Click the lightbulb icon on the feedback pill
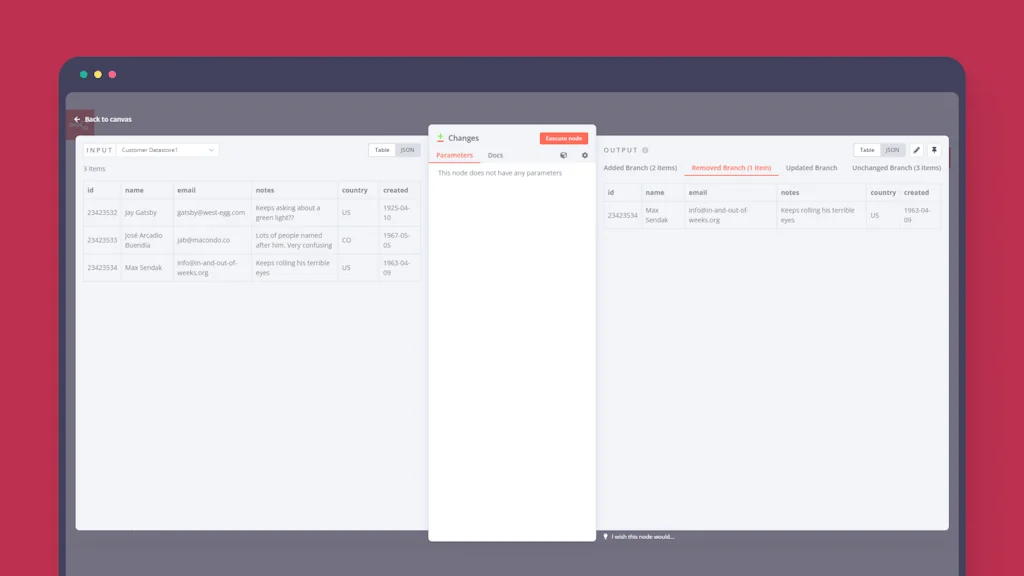 point(606,536)
